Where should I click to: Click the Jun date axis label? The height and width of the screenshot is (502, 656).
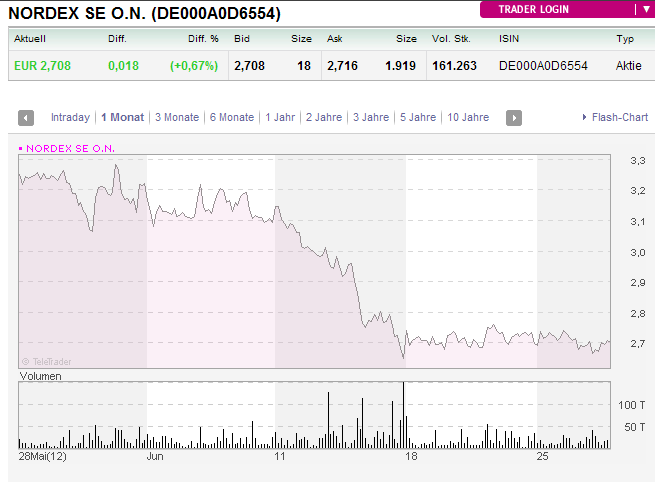155,456
